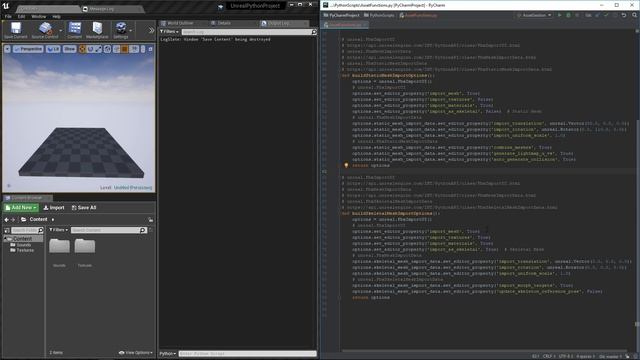Open PyCharmProject breadcrumb in PyCharm
The image size is (640, 360).
342,15
